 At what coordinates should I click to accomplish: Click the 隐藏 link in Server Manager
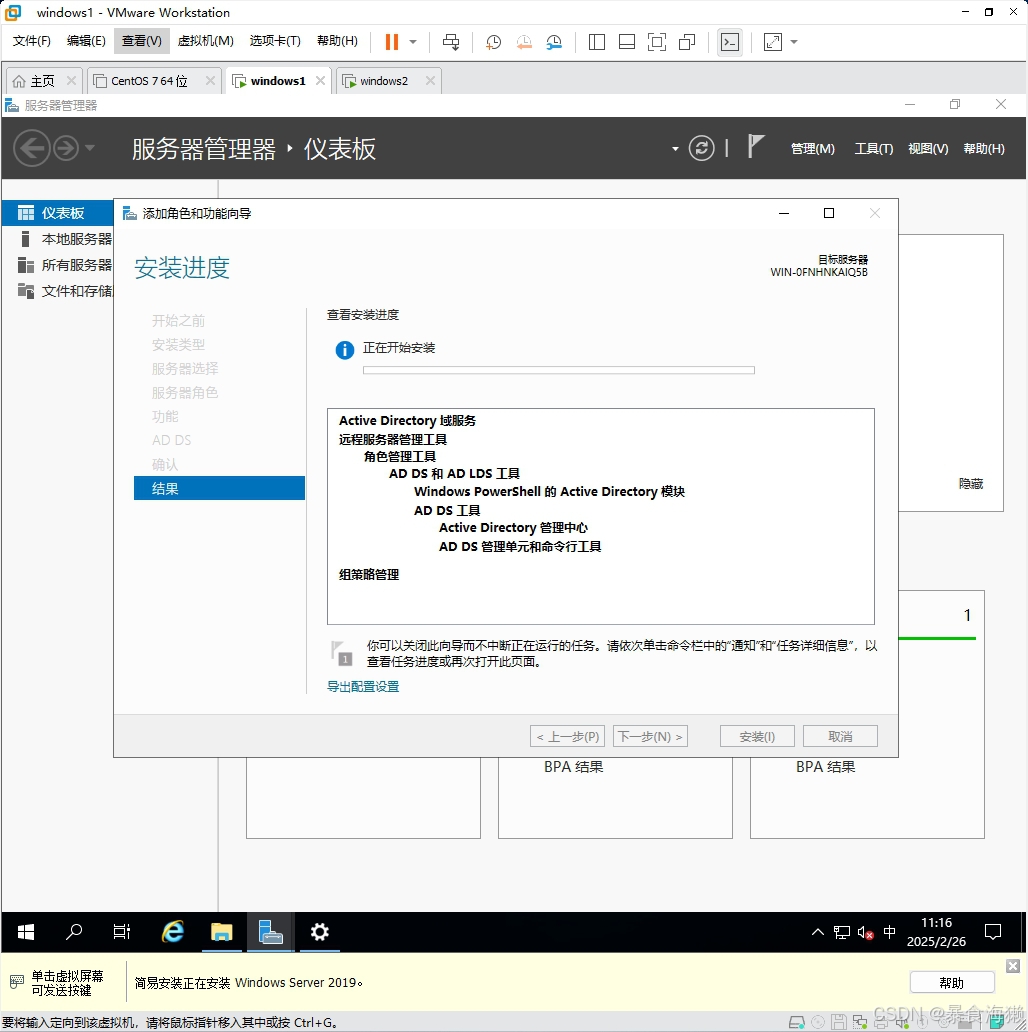971,484
